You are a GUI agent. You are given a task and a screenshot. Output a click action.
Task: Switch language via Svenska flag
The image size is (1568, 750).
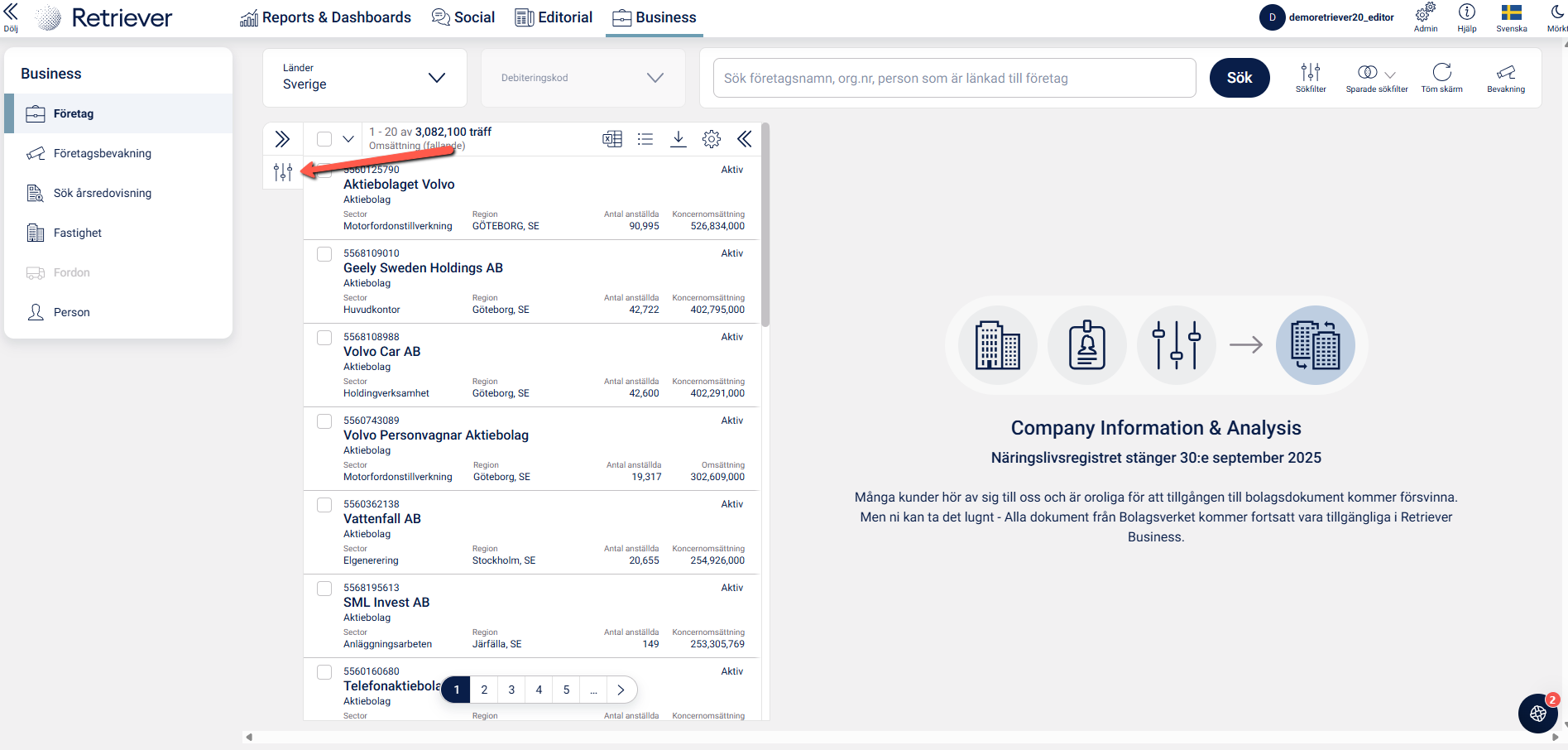pos(1512,17)
